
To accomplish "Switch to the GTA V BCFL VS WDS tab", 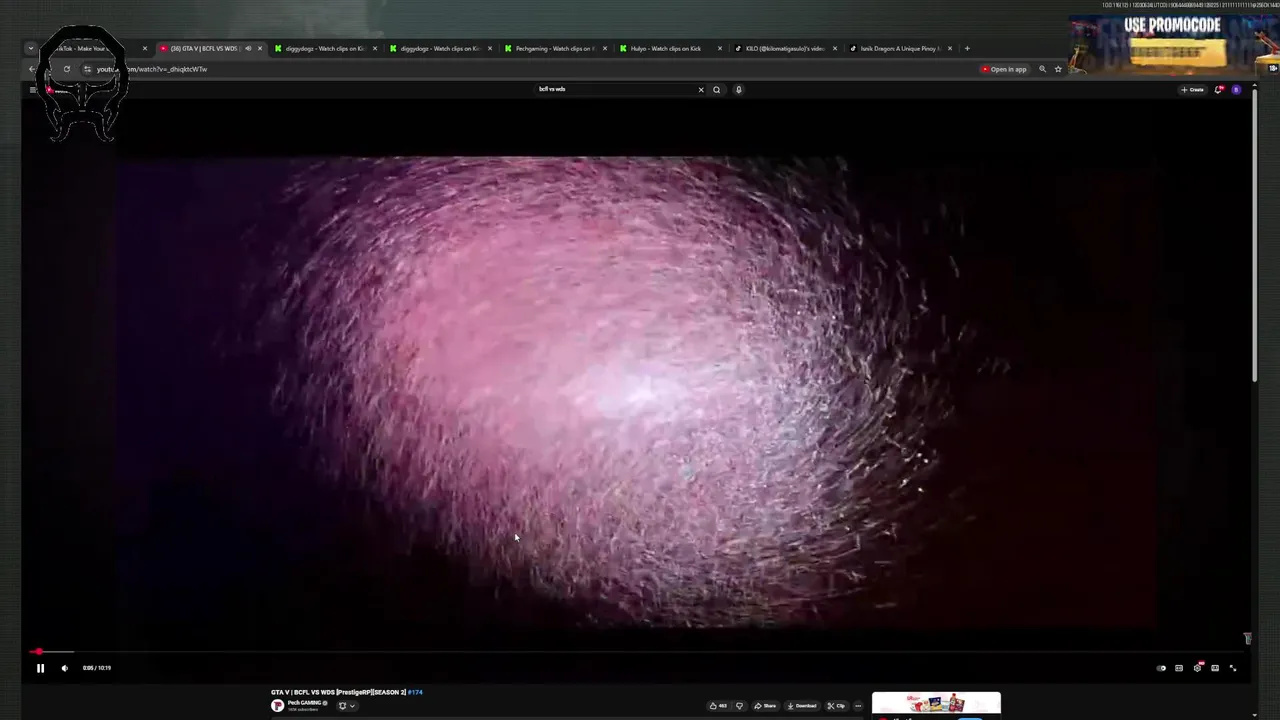I will click(x=204, y=48).
